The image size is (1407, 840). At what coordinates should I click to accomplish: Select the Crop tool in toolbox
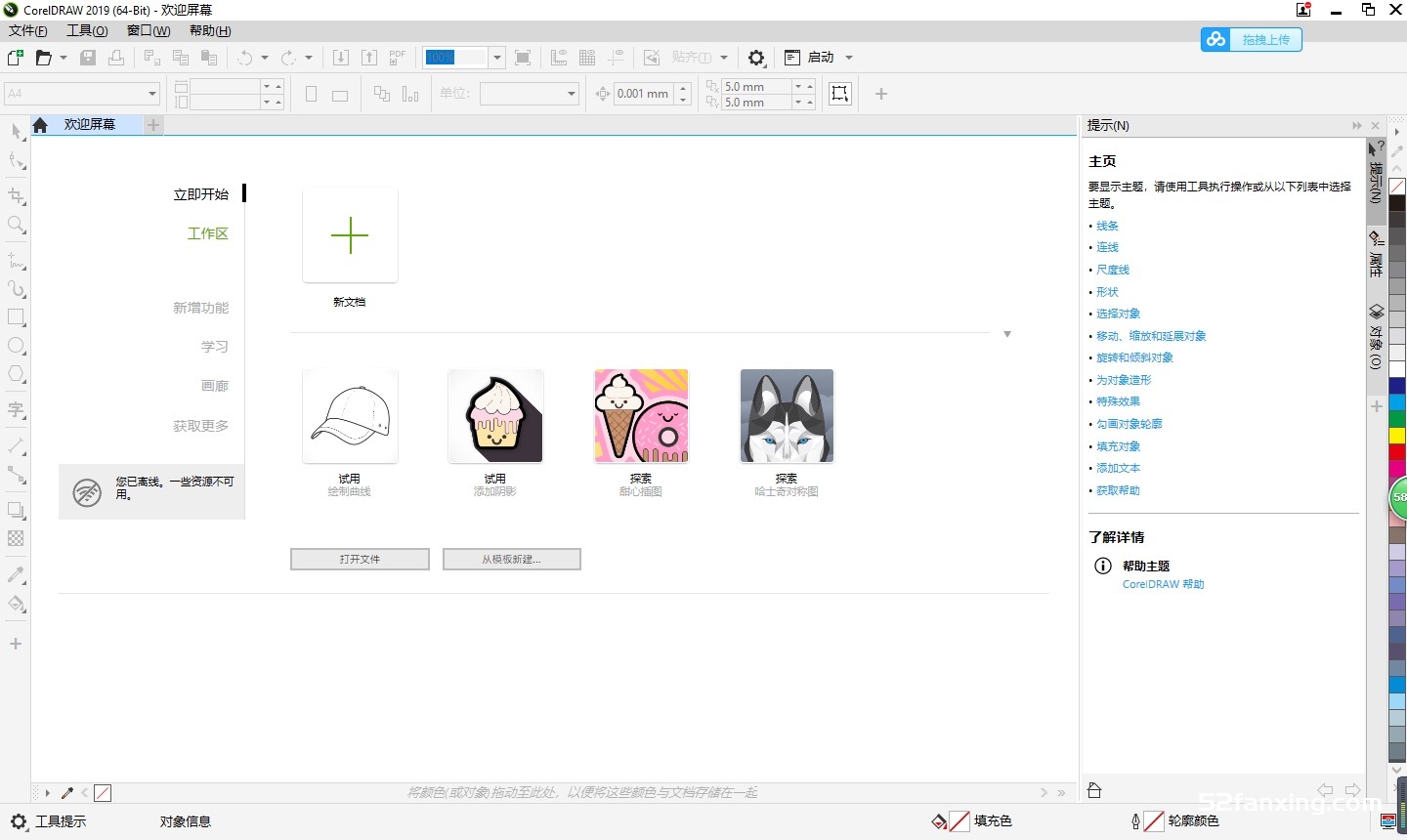[x=16, y=195]
